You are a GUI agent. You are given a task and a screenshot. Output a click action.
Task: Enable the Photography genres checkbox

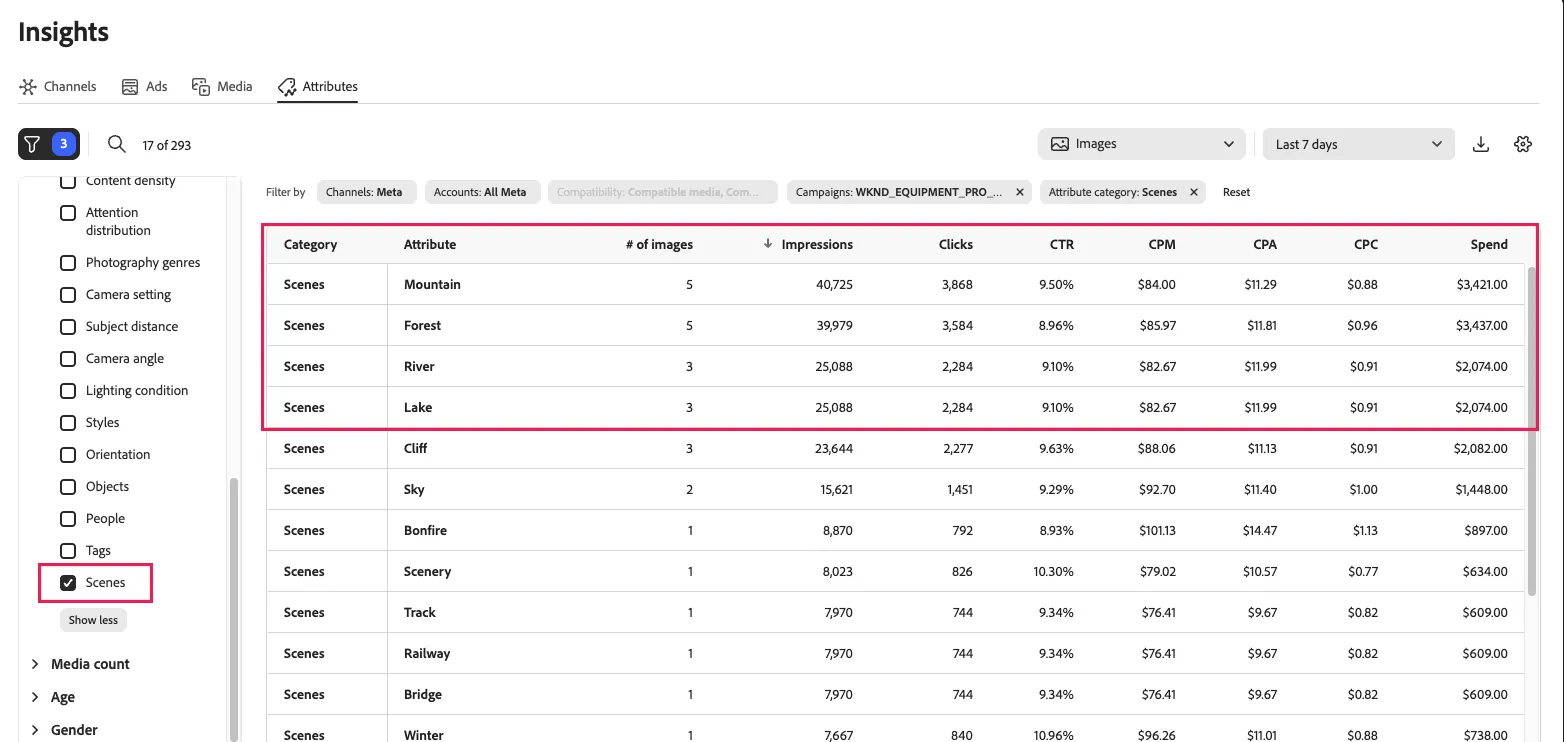(x=68, y=263)
